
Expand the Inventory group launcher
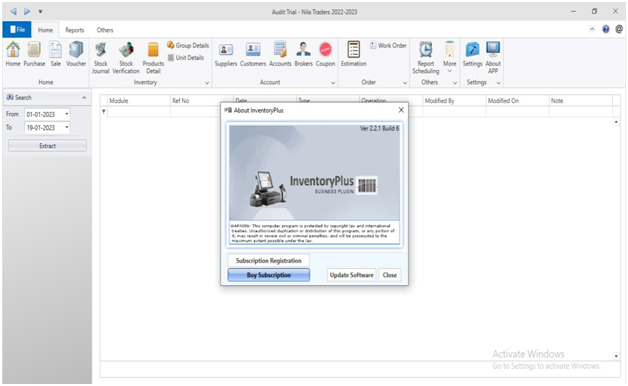pyautogui.click(x=207, y=83)
